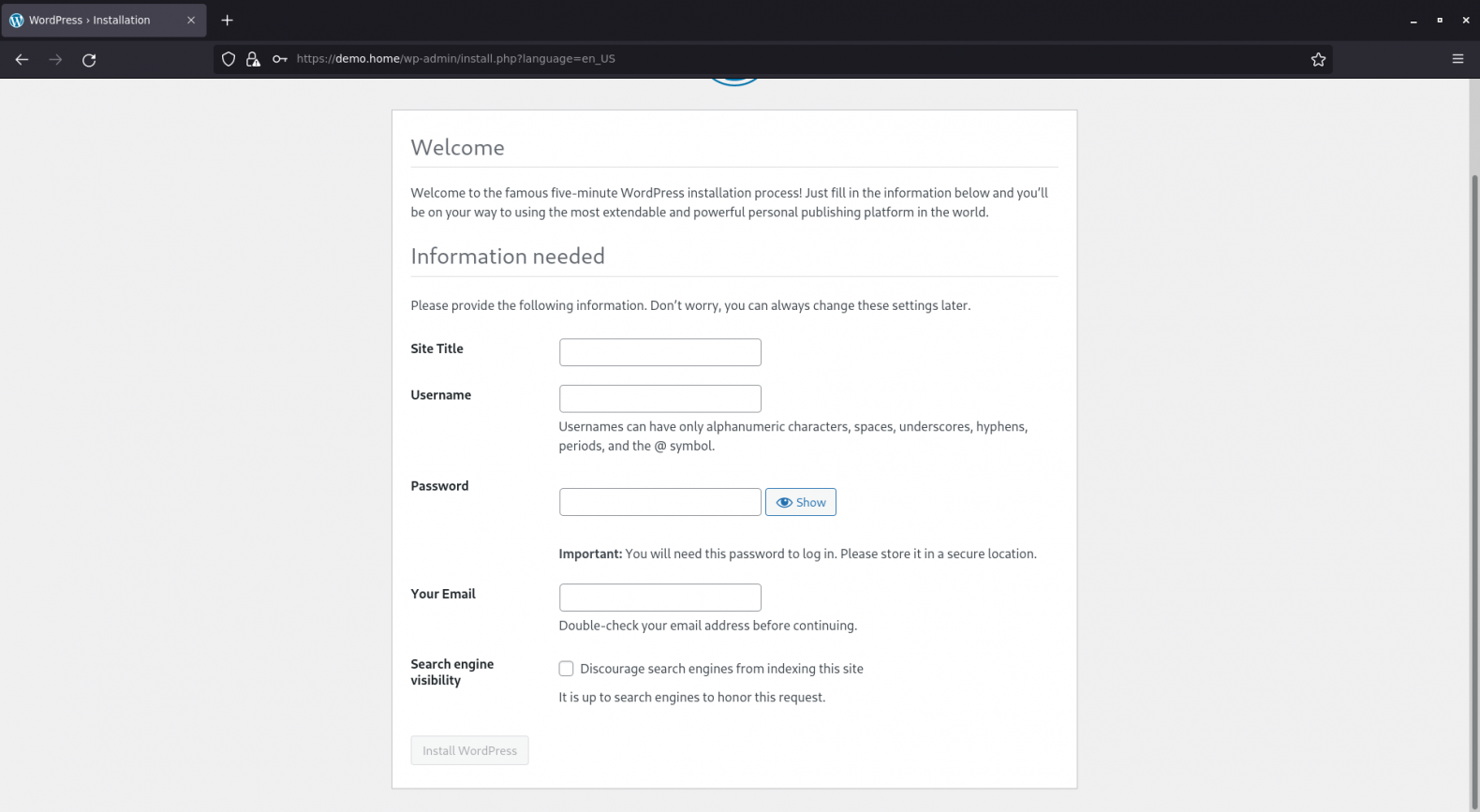Minimize the browser window
The width and height of the screenshot is (1480, 812).
(x=1413, y=20)
